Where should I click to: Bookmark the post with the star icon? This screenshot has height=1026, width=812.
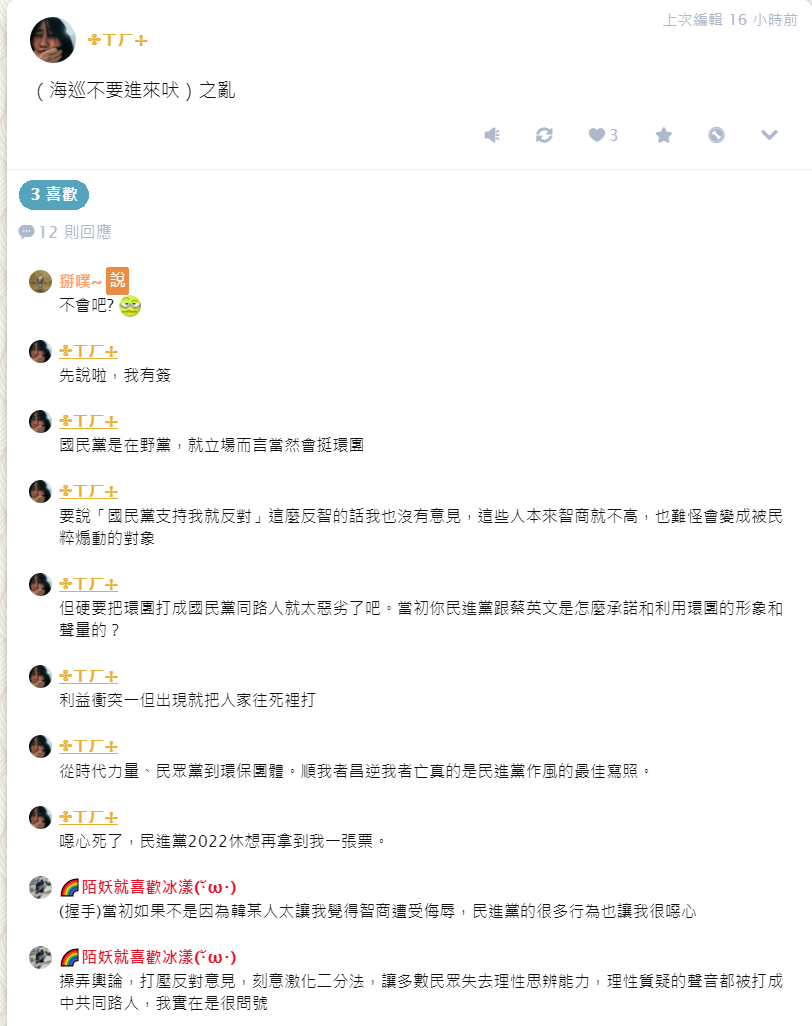pos(663,135)
